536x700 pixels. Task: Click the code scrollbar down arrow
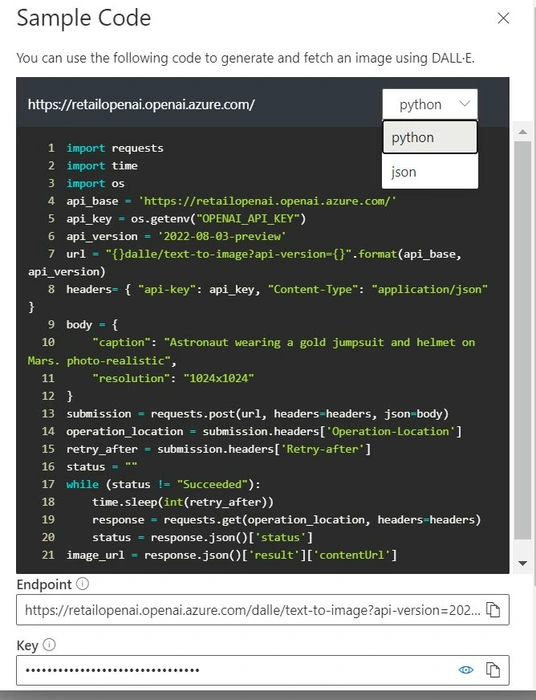pos(523,563)
